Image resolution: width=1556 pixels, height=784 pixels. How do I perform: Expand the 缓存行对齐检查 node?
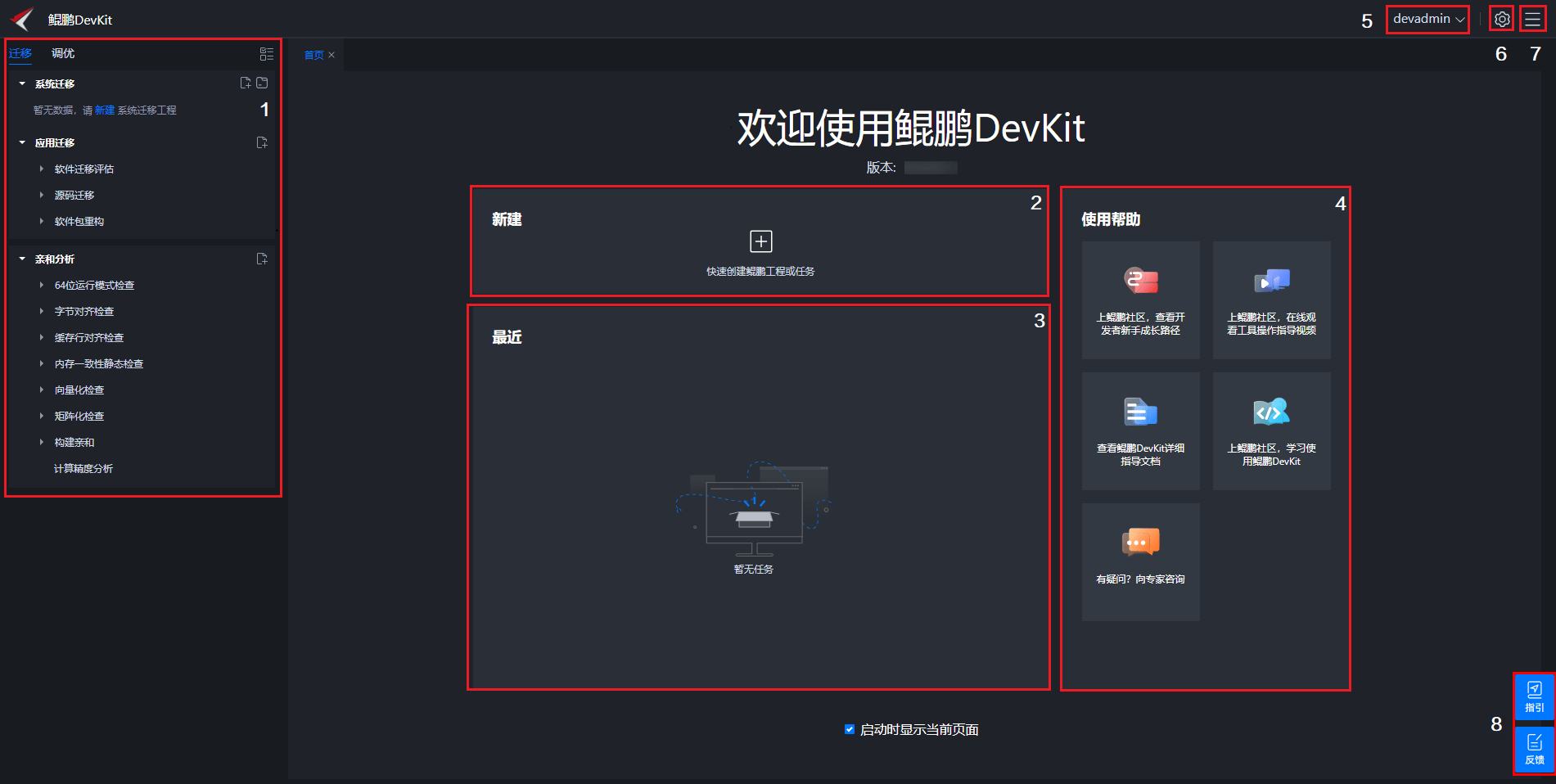click(42, 337)
